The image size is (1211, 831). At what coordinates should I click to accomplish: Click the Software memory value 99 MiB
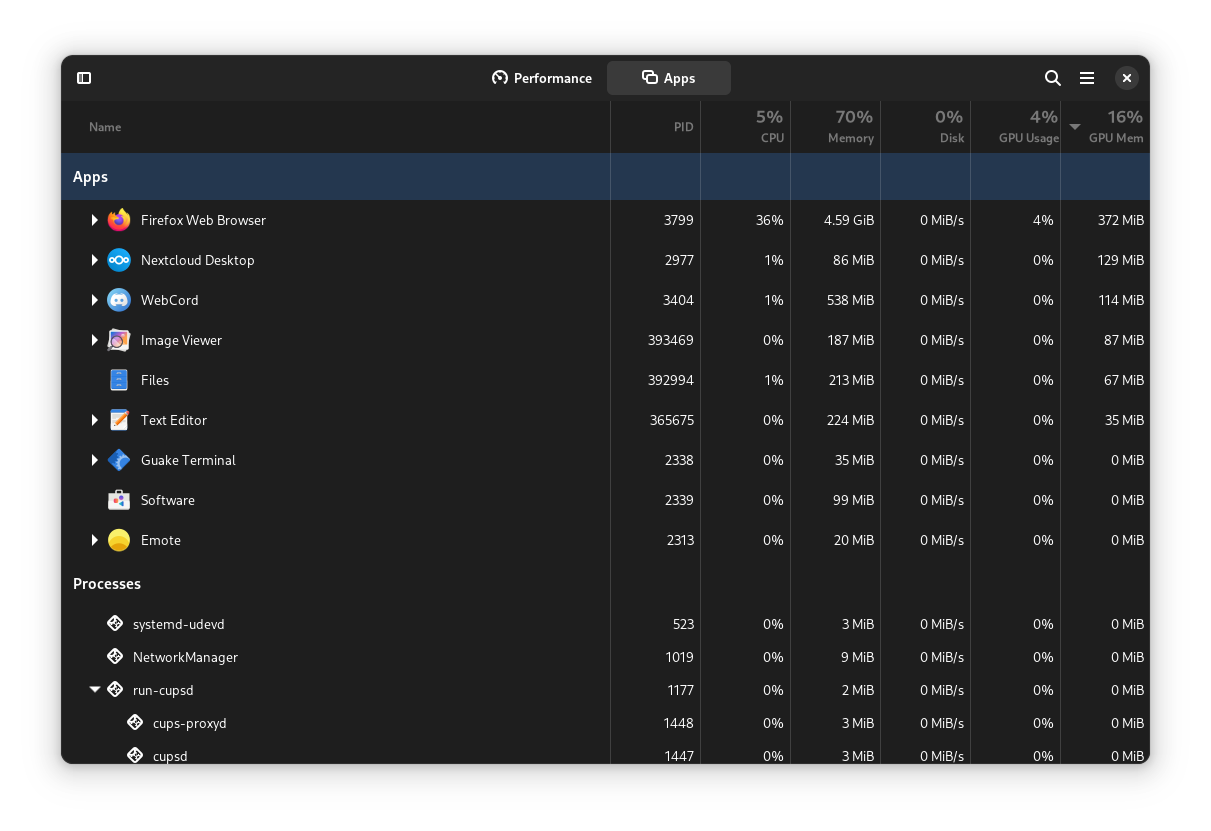[855, 500]
